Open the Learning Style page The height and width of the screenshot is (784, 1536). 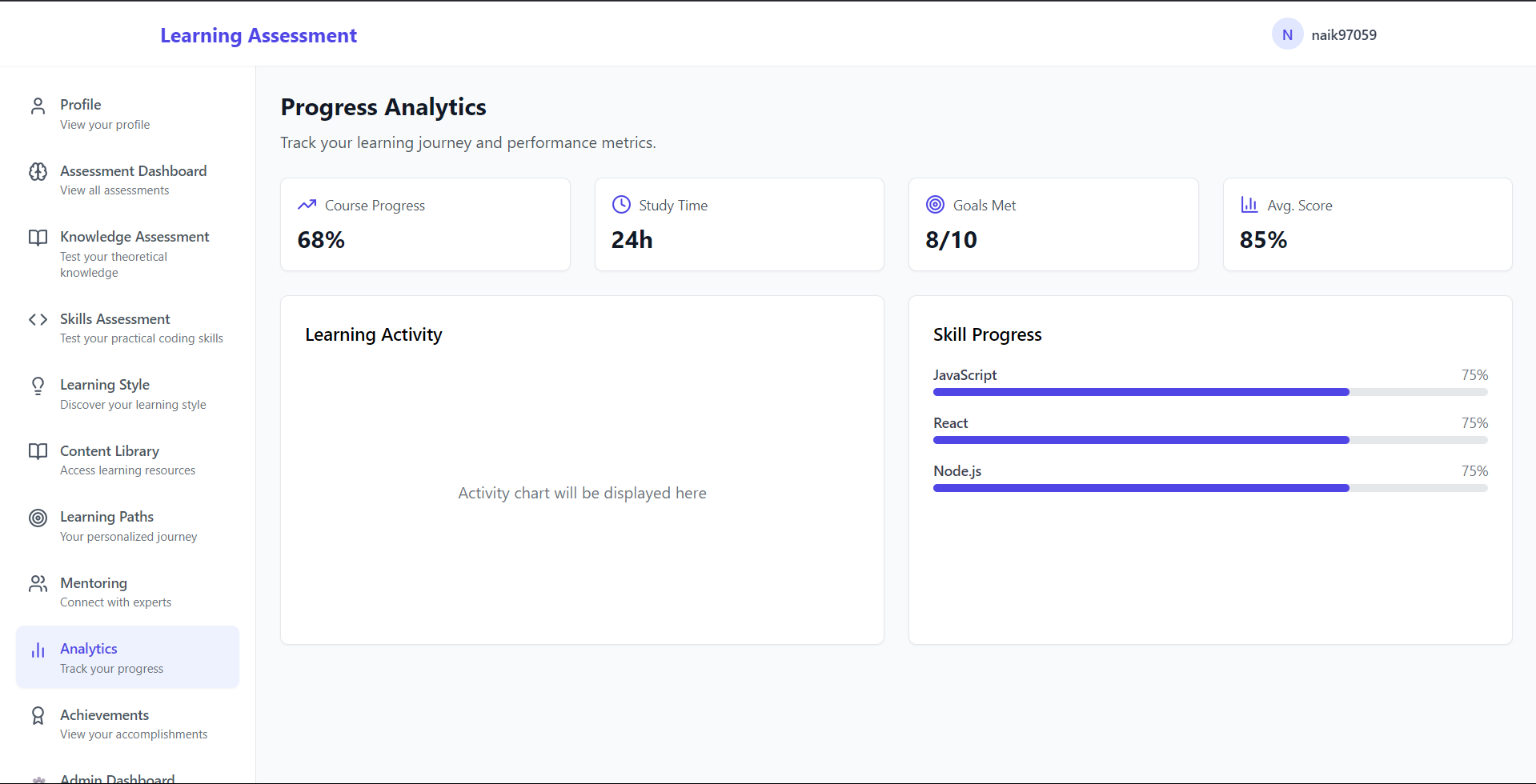pos(127,394)
